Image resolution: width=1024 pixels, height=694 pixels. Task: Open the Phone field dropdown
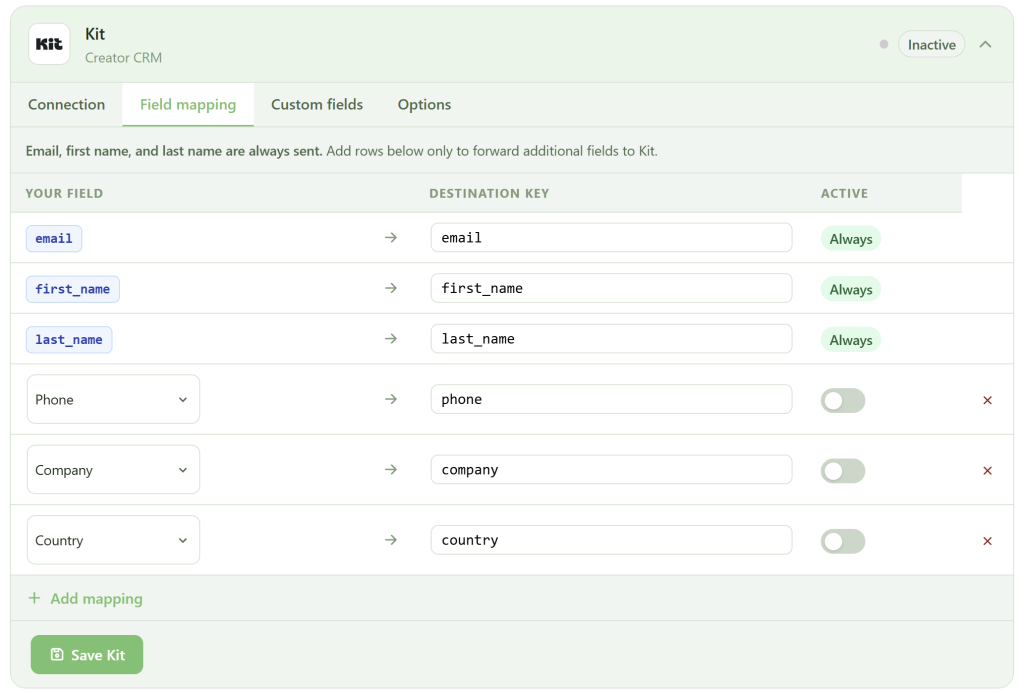[x=113, y=399]
